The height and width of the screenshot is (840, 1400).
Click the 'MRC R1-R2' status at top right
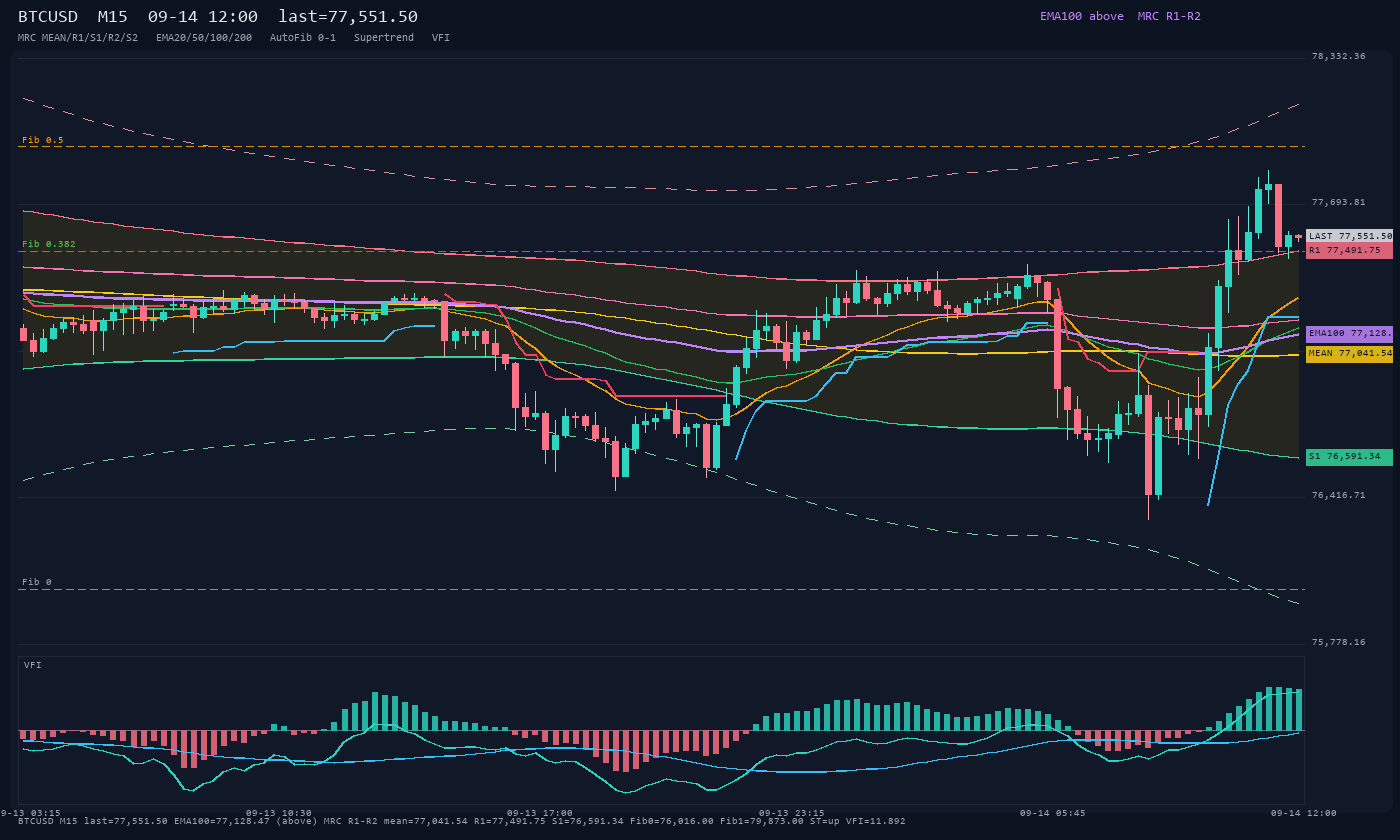(x=1169, y=16)
